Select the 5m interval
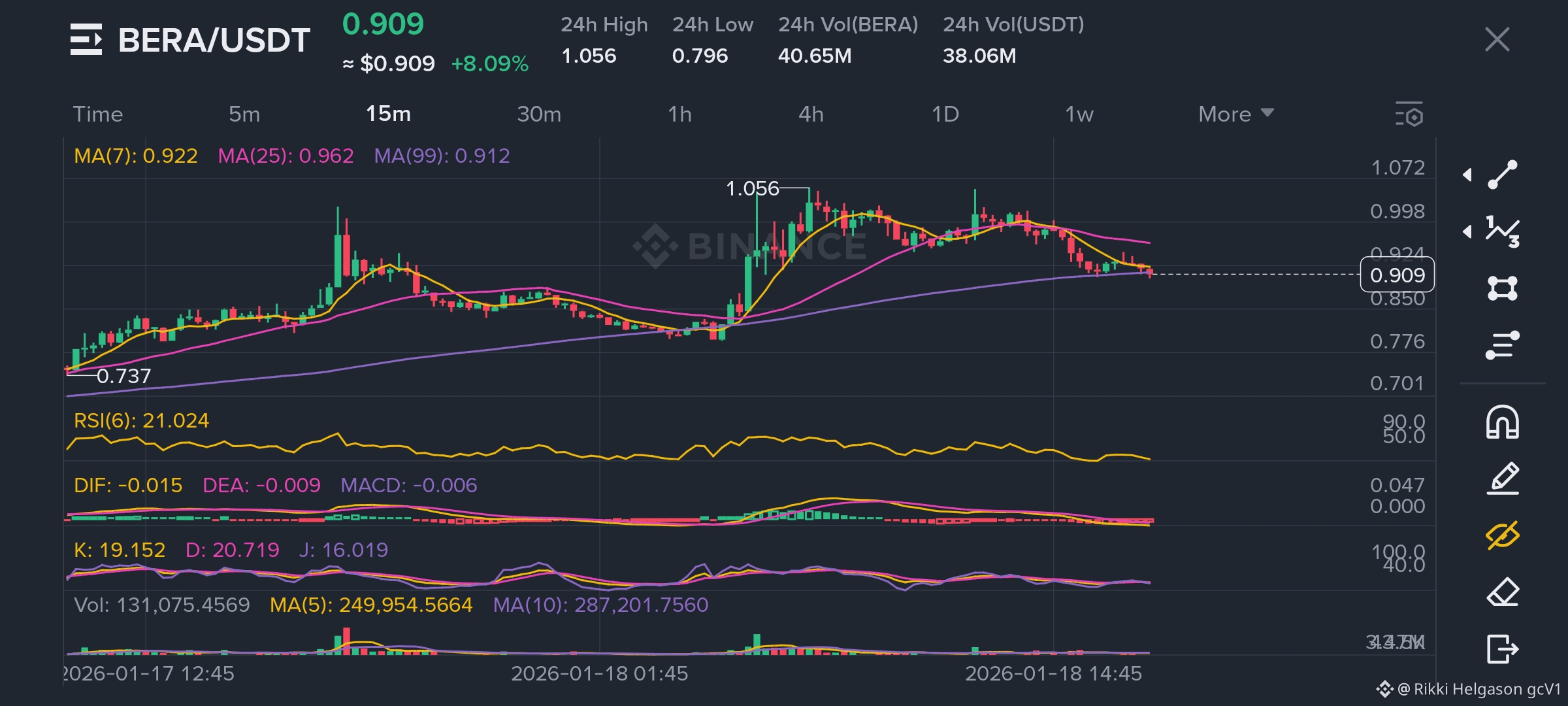 [244, 114]
